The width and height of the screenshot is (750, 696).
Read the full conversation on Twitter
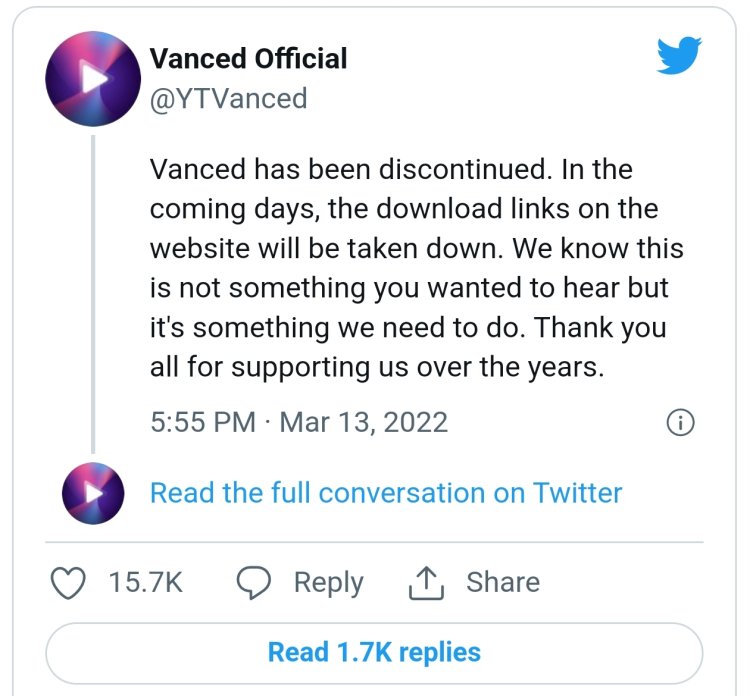click(386, 493)
